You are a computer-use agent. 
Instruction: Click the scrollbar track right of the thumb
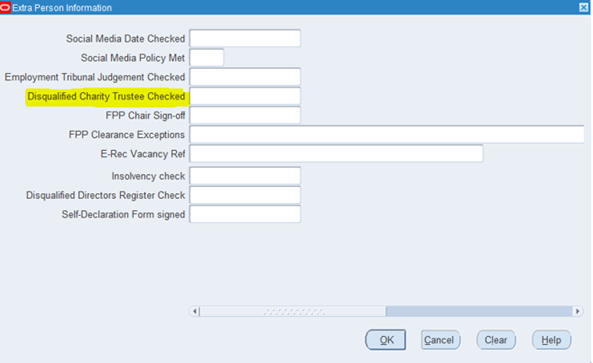point(479,311)
